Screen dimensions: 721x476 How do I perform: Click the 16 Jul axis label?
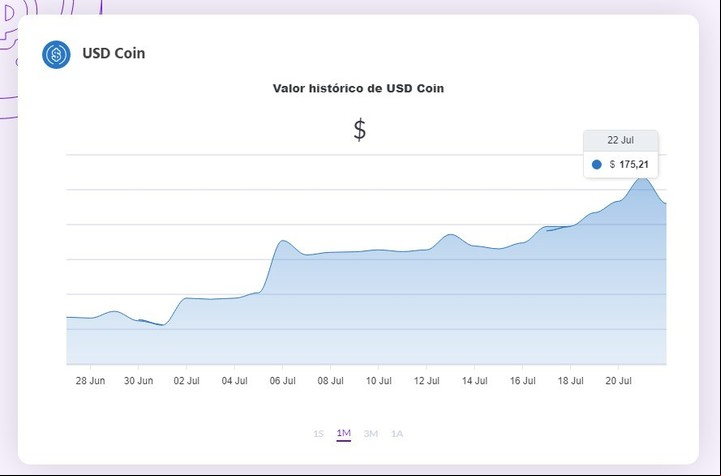click(522, 381)
